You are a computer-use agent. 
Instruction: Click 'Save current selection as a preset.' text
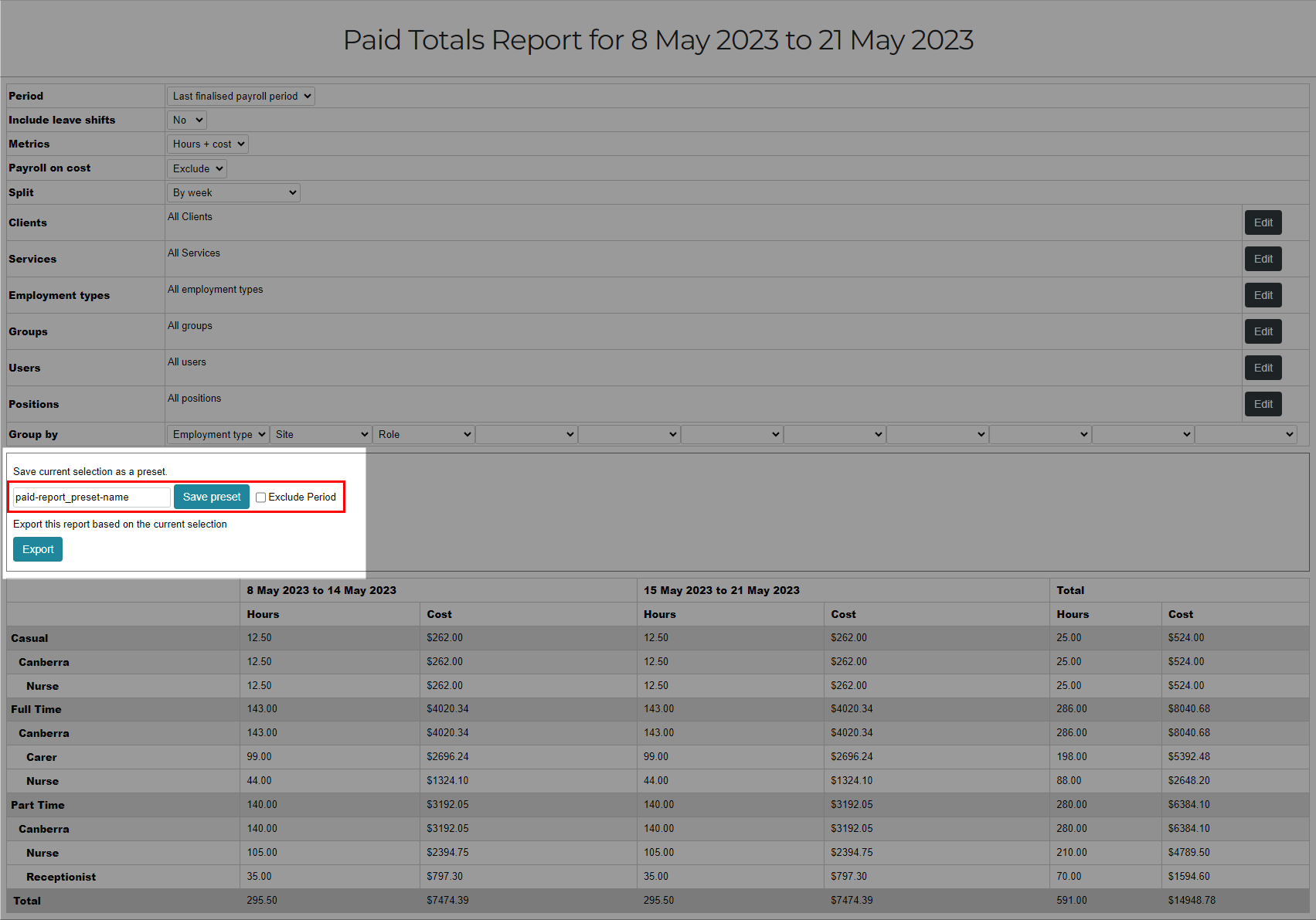[90, 471]
